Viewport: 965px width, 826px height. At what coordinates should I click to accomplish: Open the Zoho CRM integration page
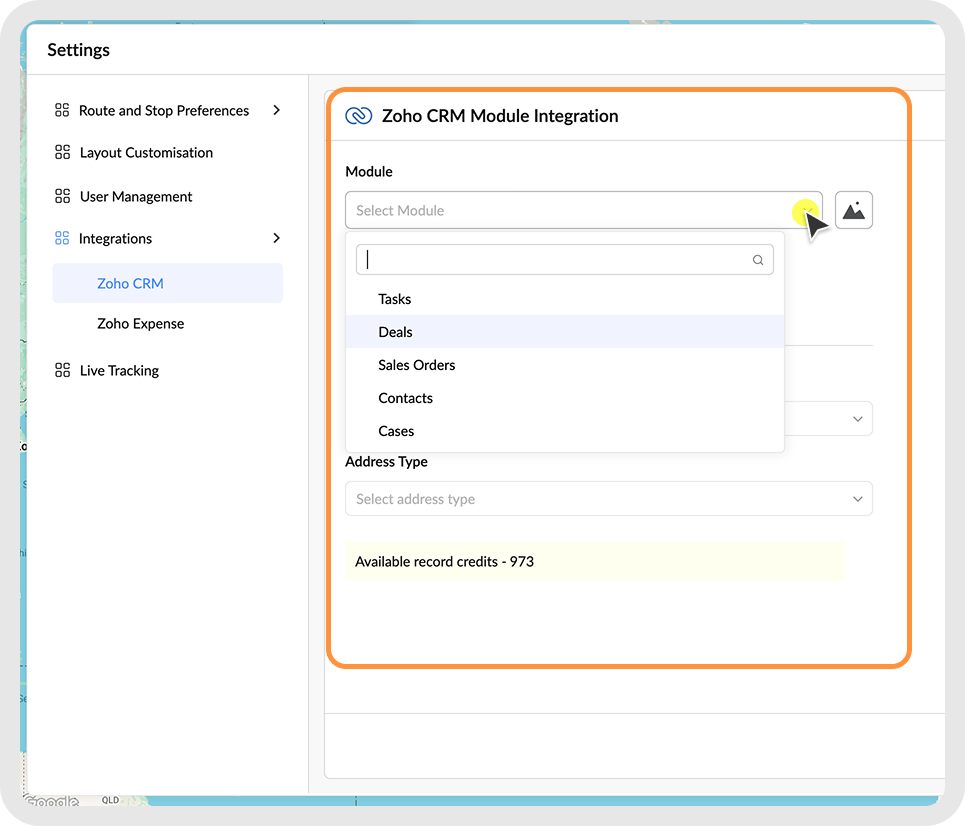coord(130,284)
